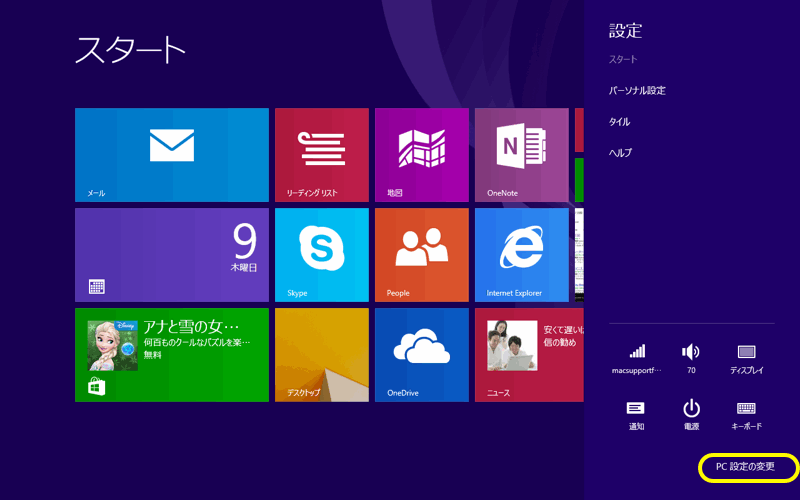The height and width of the screenshot is (500, 800).
Task: Open the OneDrive tile
Action: [421, 354]
